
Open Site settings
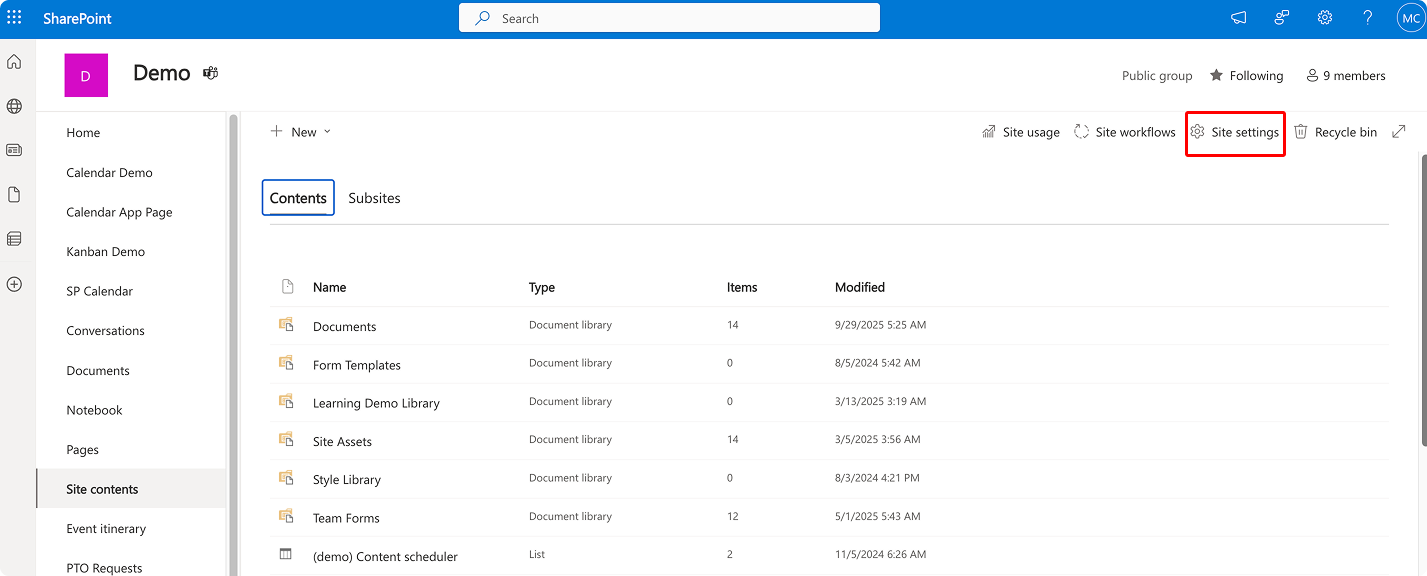point(1235,132)
